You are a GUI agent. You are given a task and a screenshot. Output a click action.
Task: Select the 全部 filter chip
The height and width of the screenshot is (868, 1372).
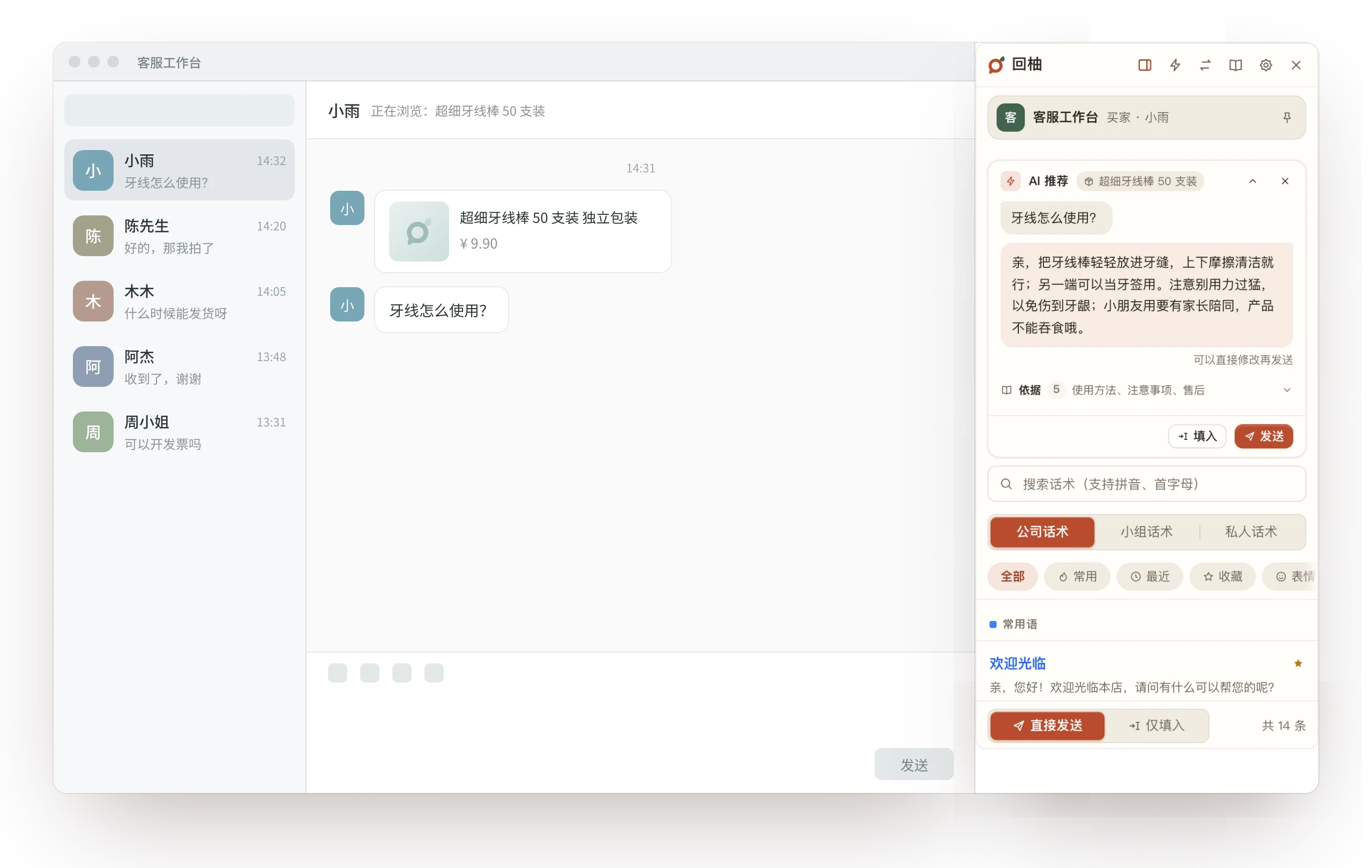pos(1012,577)
